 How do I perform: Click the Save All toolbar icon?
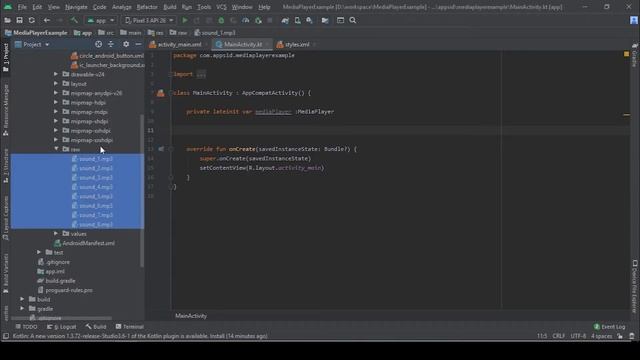19,20
